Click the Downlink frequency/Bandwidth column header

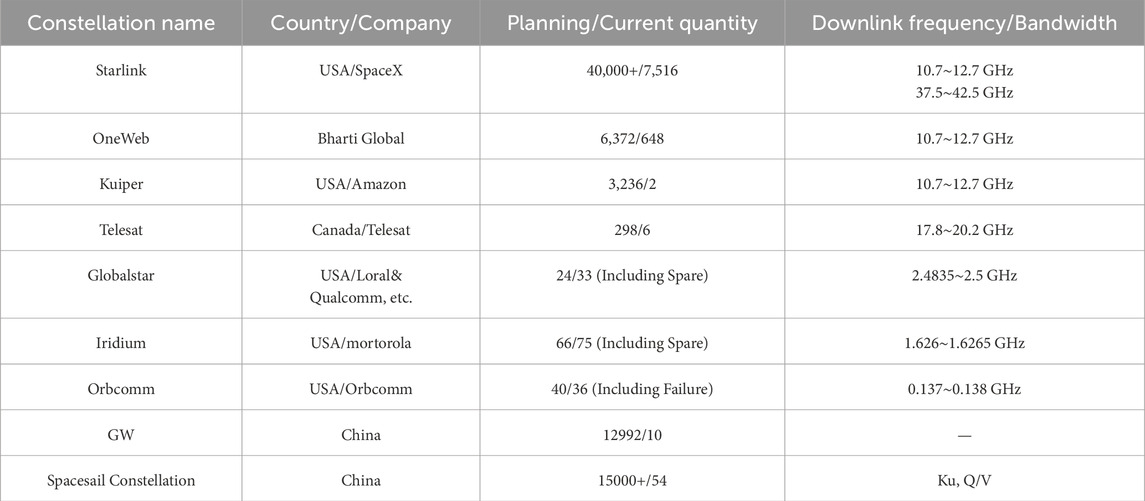(x=964, y=23)
